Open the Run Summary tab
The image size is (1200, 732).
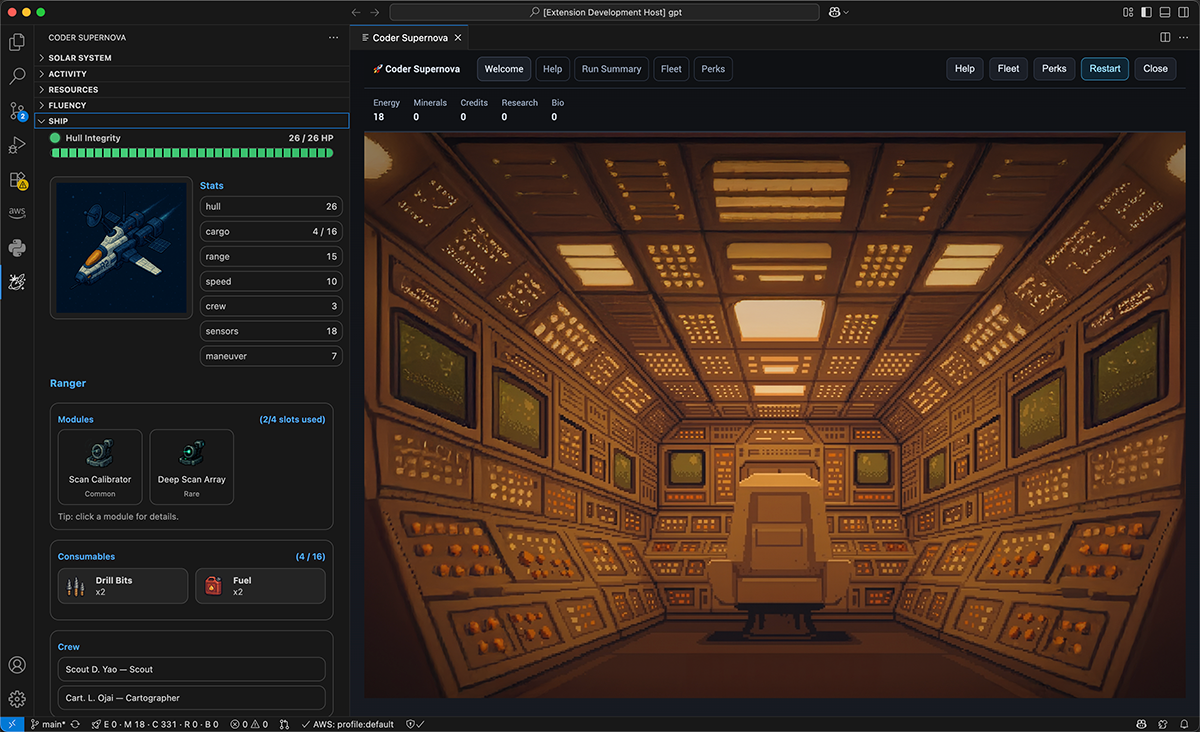click(611, 69)
